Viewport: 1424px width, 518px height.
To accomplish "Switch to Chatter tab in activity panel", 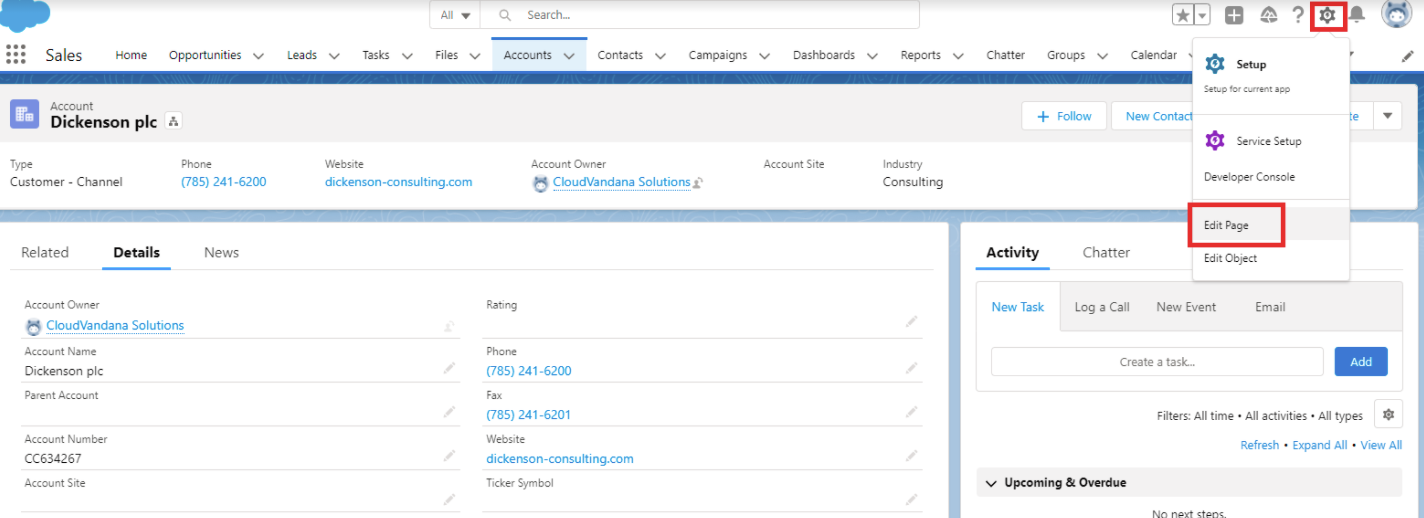I will tap(1106, 252).
